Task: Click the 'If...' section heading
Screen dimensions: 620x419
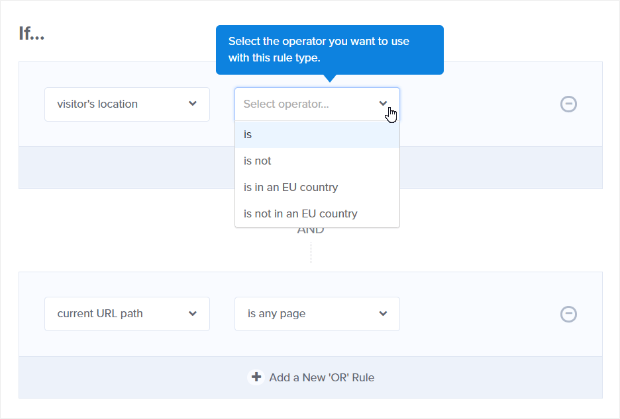Action: tap(38, 33)
